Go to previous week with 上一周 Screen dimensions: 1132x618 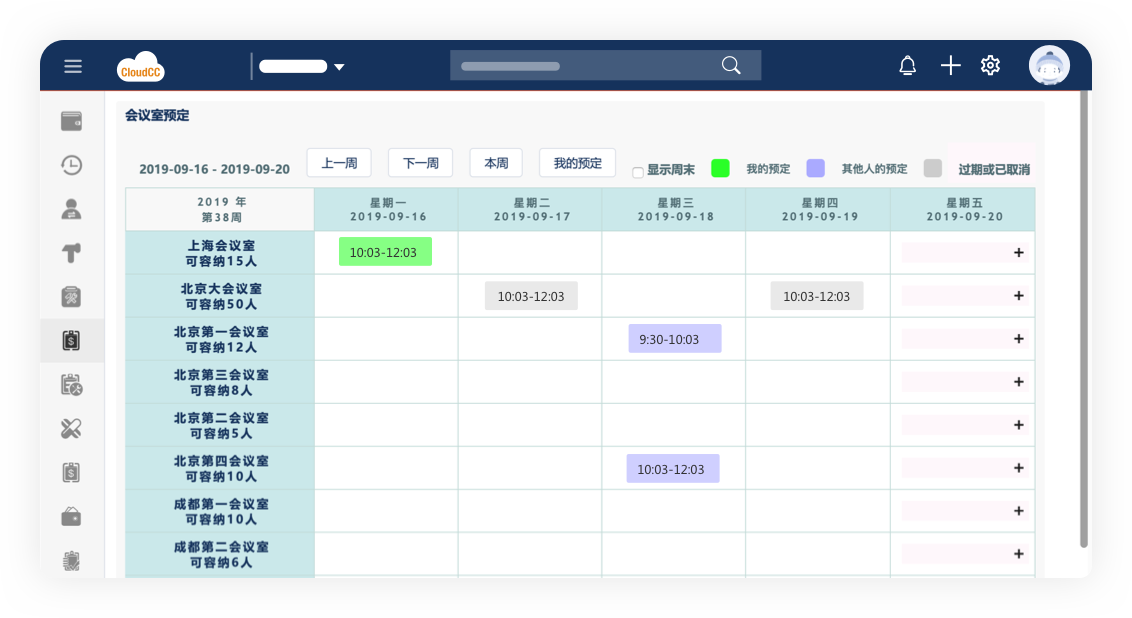click(339, 163)
